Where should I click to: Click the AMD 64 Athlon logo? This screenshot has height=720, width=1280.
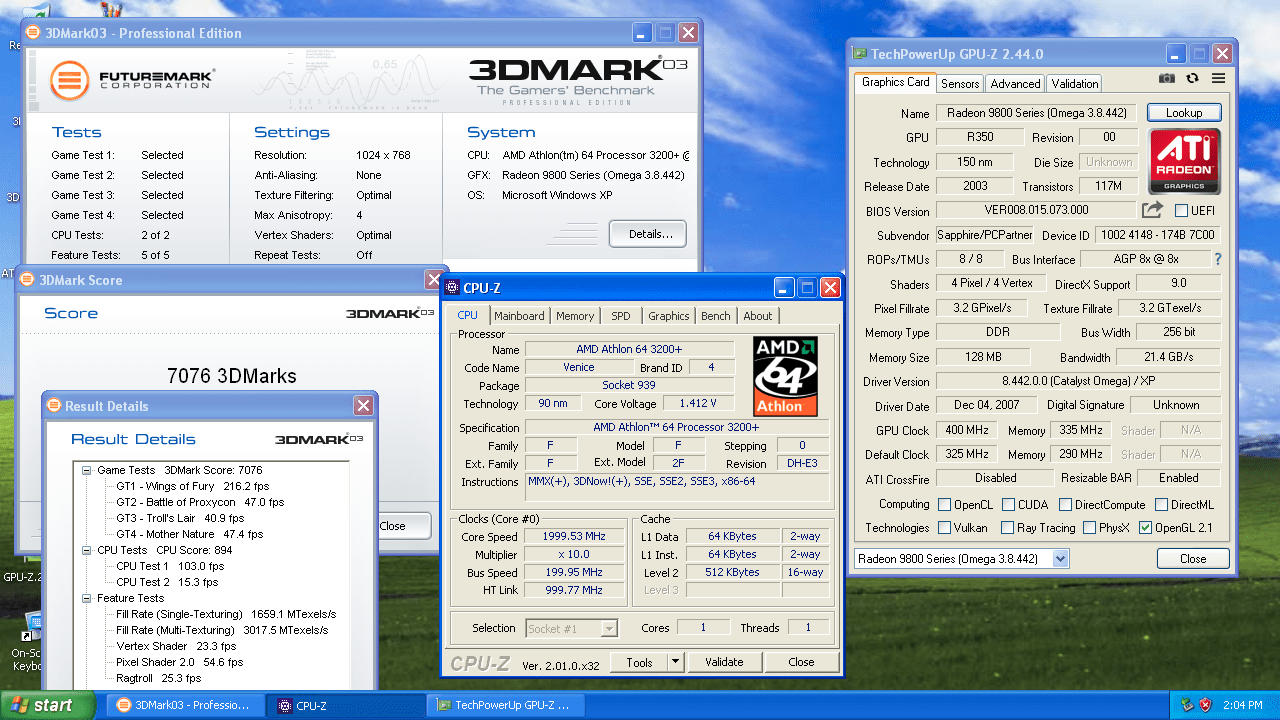[x=785, y=376]
